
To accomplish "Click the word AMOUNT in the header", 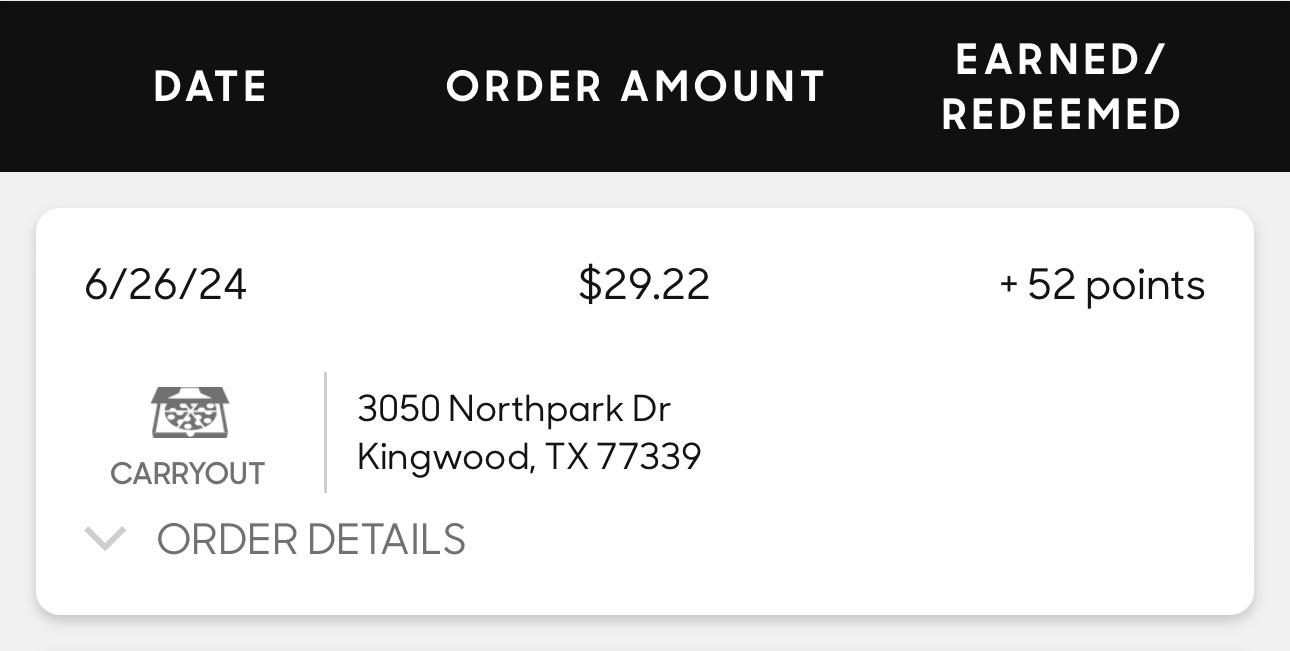I will [723, 87].
